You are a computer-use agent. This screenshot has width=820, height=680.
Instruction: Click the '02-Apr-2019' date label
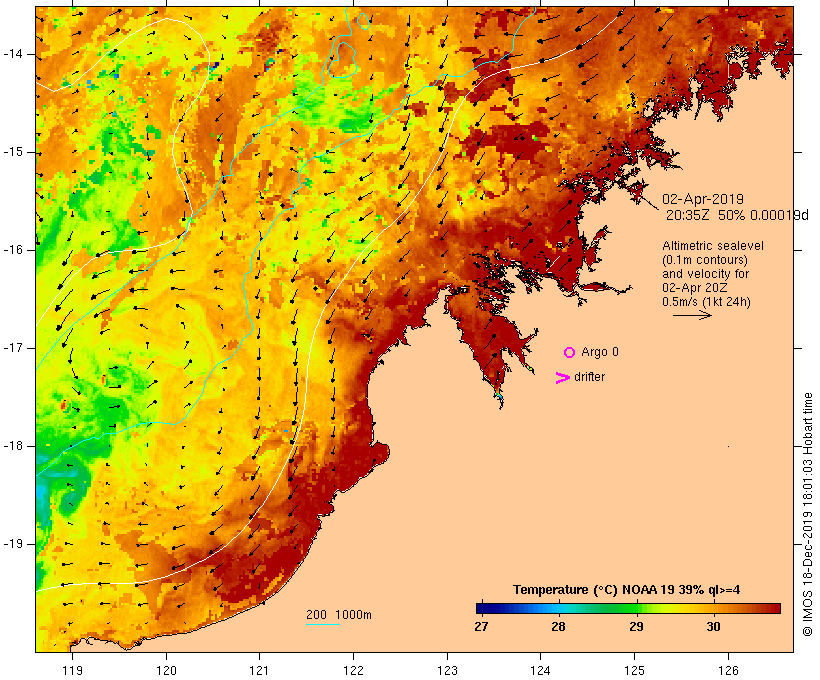click(702, 199)
